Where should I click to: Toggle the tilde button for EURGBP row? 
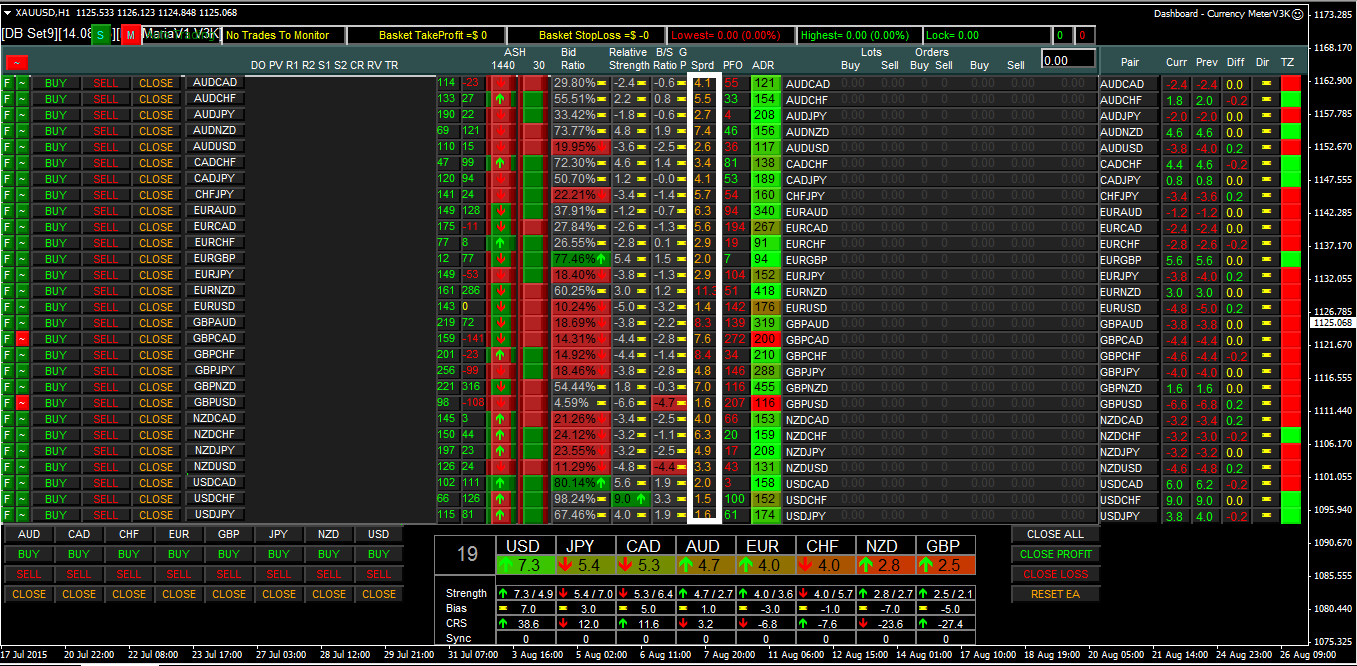point(22,259)
